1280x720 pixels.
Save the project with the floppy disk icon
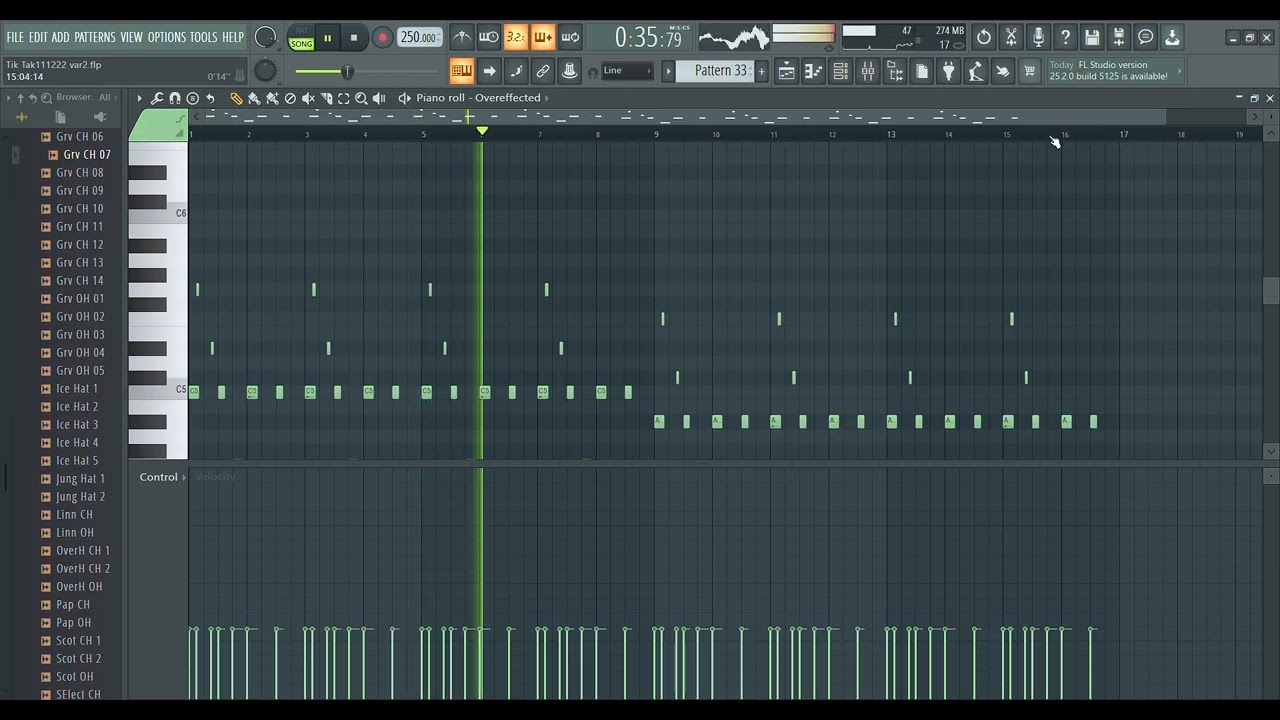coord(1092,38)
